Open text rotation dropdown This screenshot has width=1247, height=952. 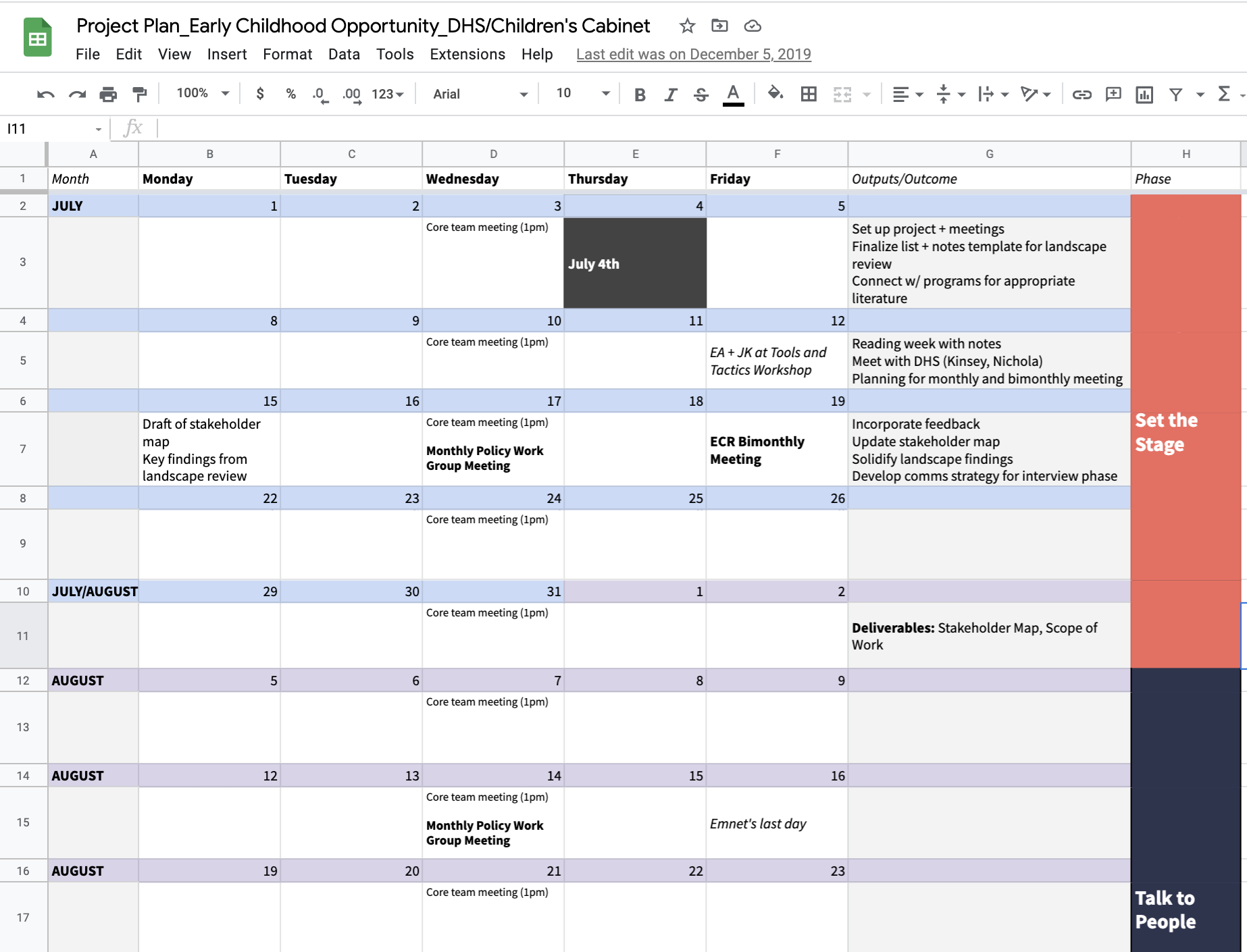point(1036,95)
